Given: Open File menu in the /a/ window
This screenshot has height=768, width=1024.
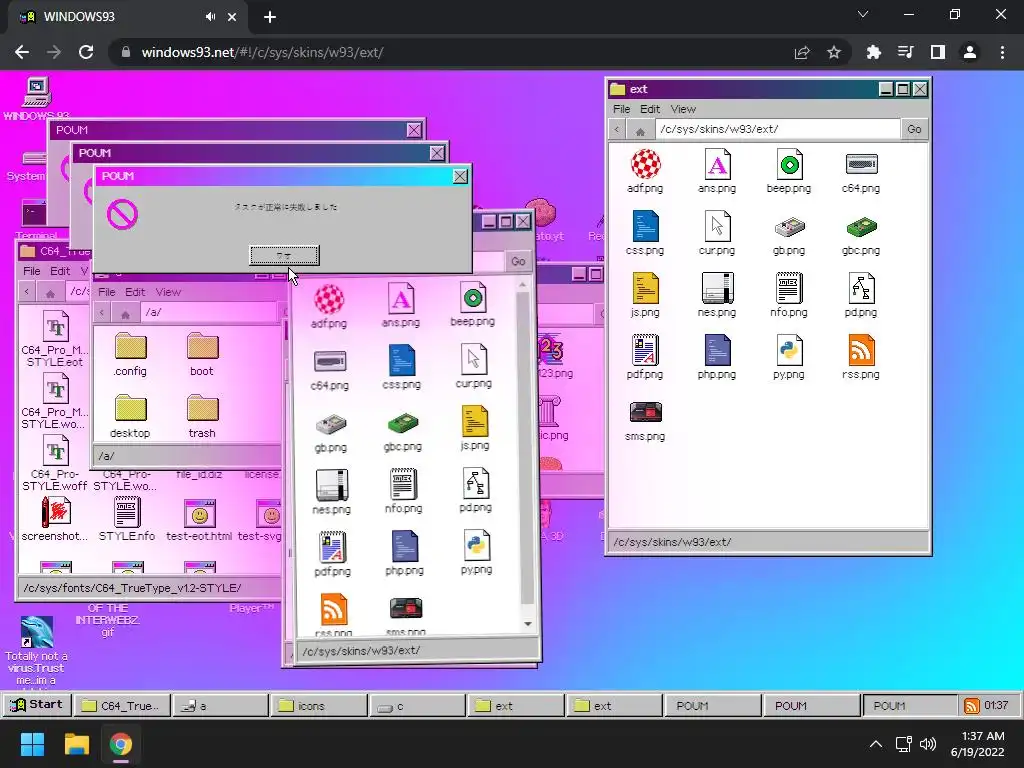Looking at the screenshot, I should click(x=106, y=292).
